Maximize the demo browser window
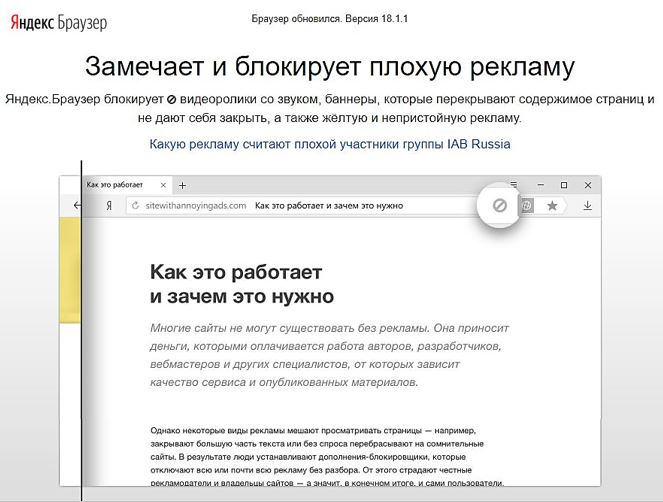This screenshot has height=502, width=663. pos(564,185)
